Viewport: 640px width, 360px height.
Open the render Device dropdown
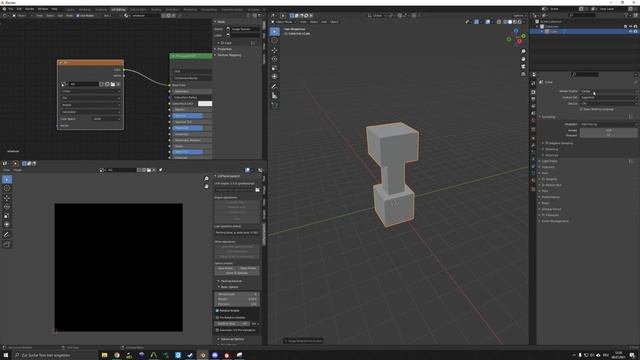pos(608,104)
